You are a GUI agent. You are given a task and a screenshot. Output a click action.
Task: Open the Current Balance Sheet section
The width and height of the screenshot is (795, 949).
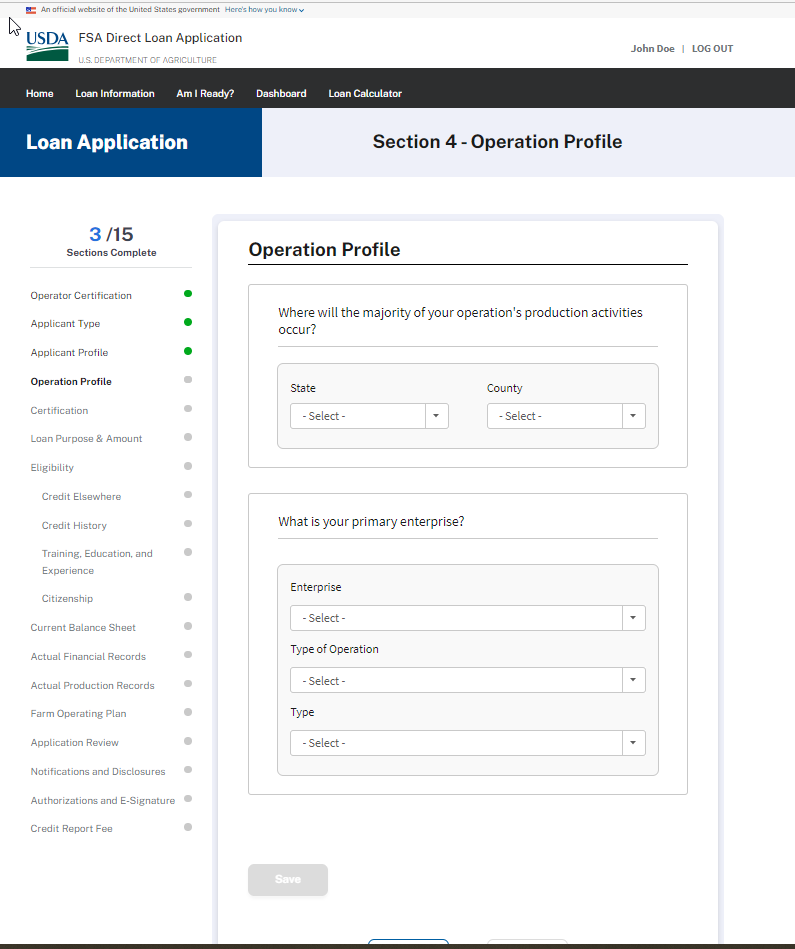(83, 628)
